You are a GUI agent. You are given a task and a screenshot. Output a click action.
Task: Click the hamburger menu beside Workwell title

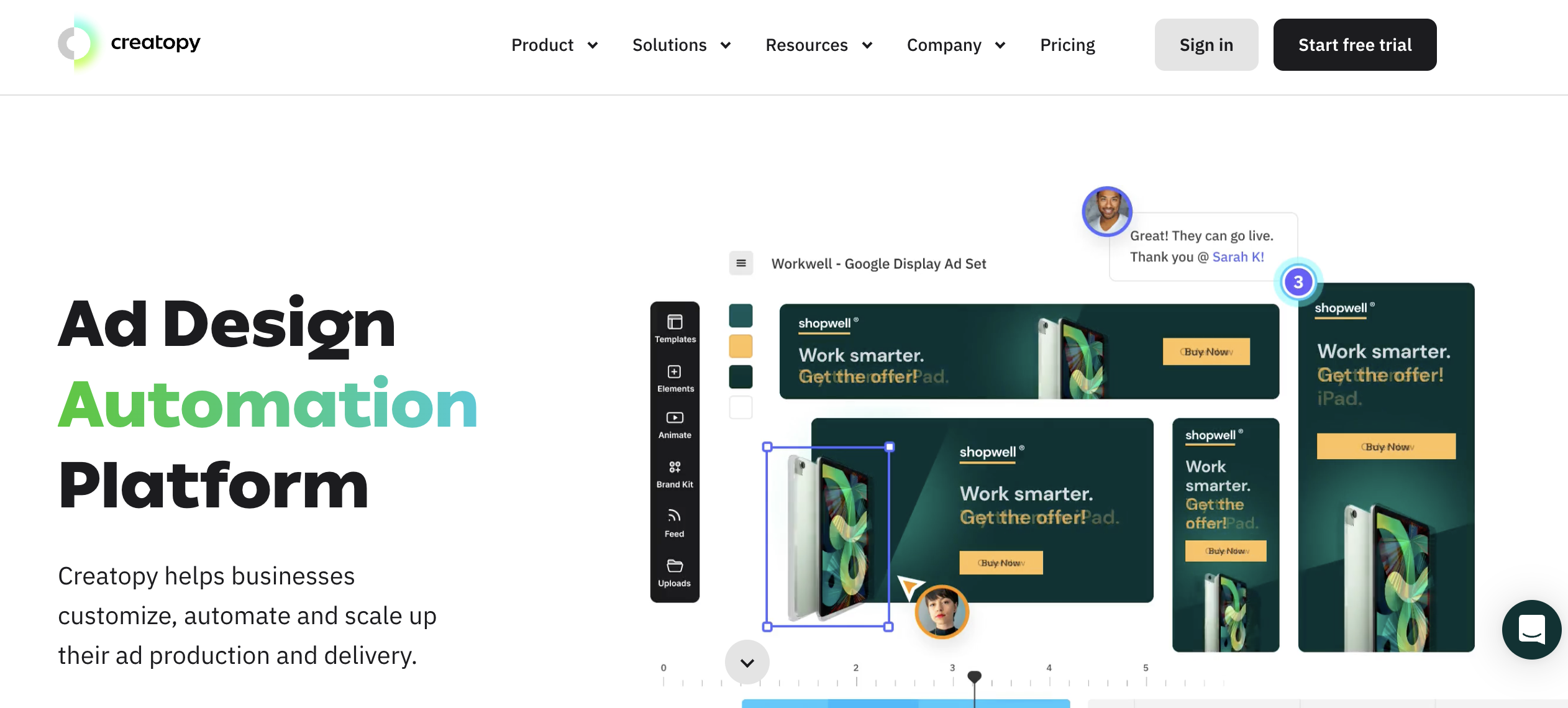coord(741,263)
